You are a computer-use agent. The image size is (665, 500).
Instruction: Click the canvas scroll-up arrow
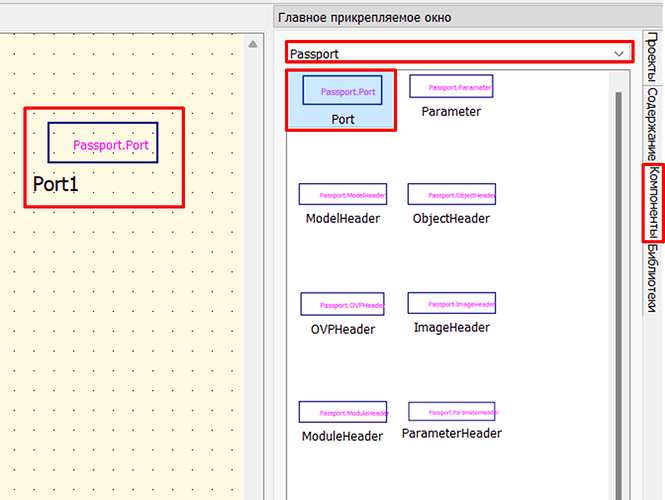[253, 44]
